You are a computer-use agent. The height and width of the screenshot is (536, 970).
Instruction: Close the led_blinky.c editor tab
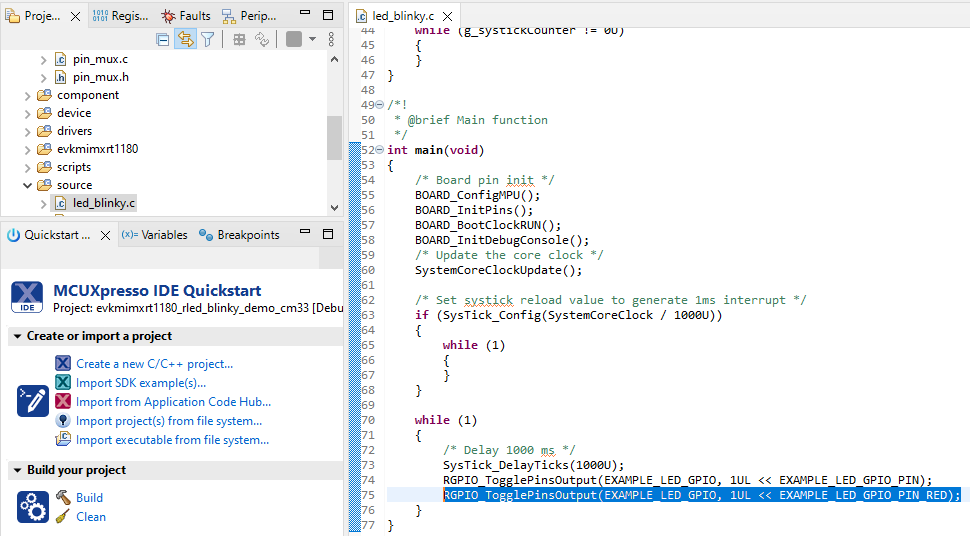(x=446, y=16)
